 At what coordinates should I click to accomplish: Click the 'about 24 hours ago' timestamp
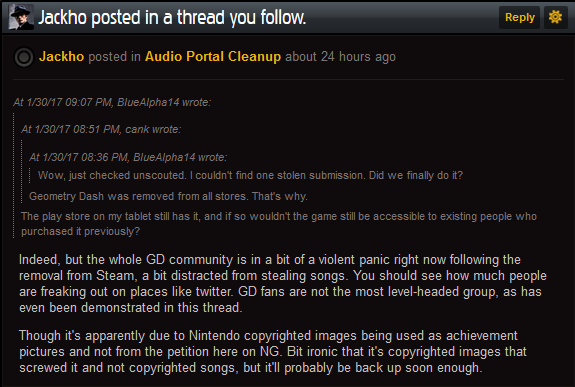(x=340, y=56)
